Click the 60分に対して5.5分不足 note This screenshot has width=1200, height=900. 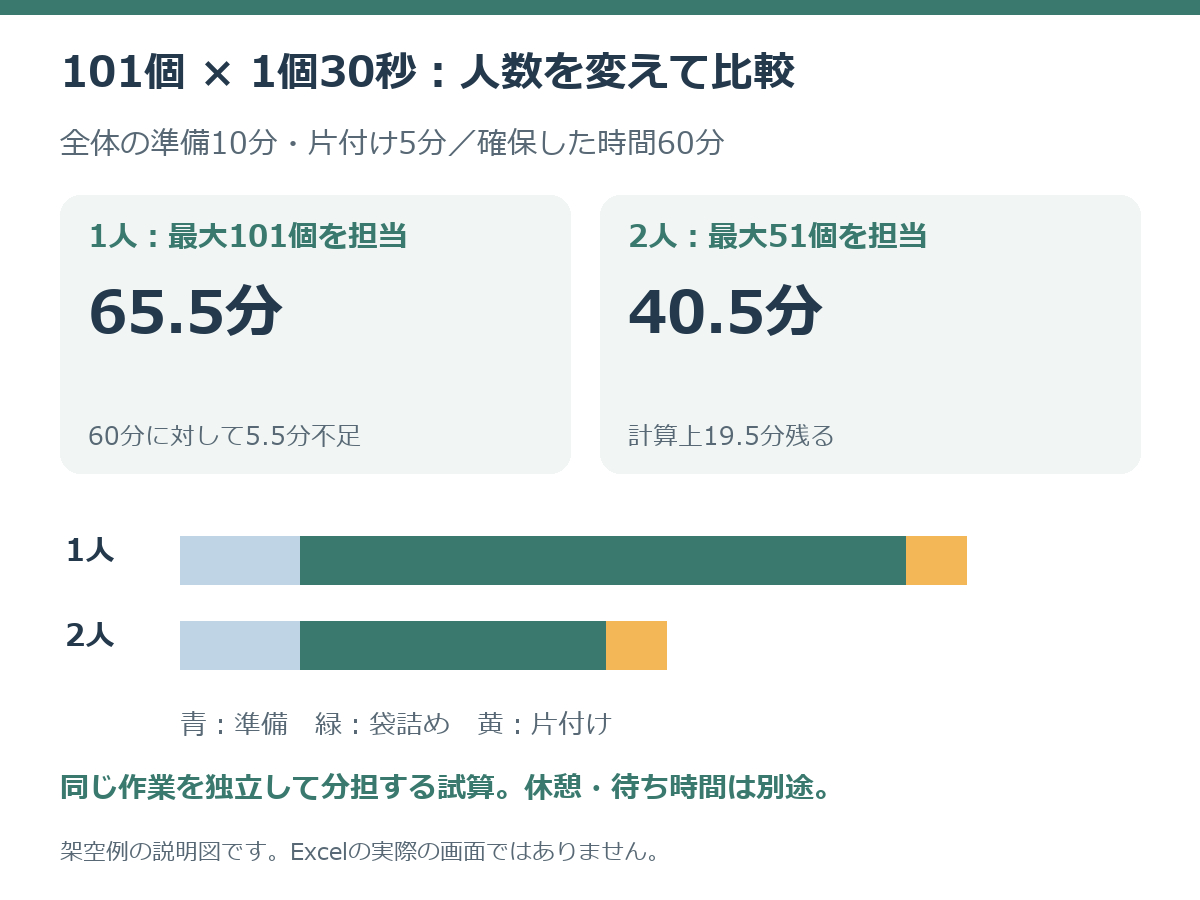225,436
